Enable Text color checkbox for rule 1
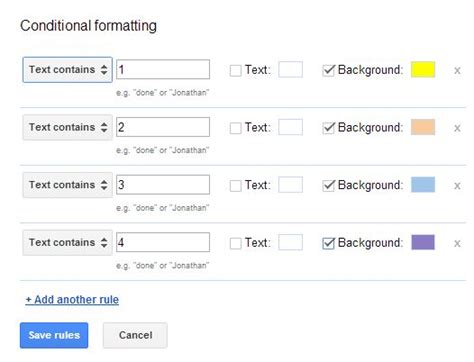Screen dimensions: 474x362 [235, 70]
